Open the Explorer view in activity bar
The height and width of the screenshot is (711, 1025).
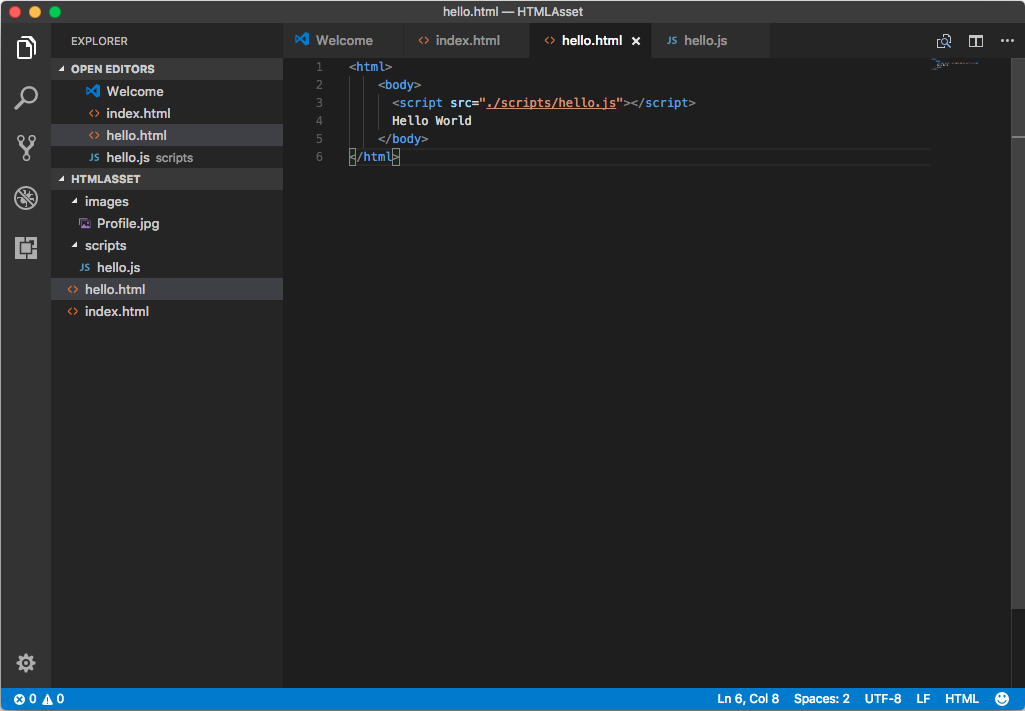[25, 48]
